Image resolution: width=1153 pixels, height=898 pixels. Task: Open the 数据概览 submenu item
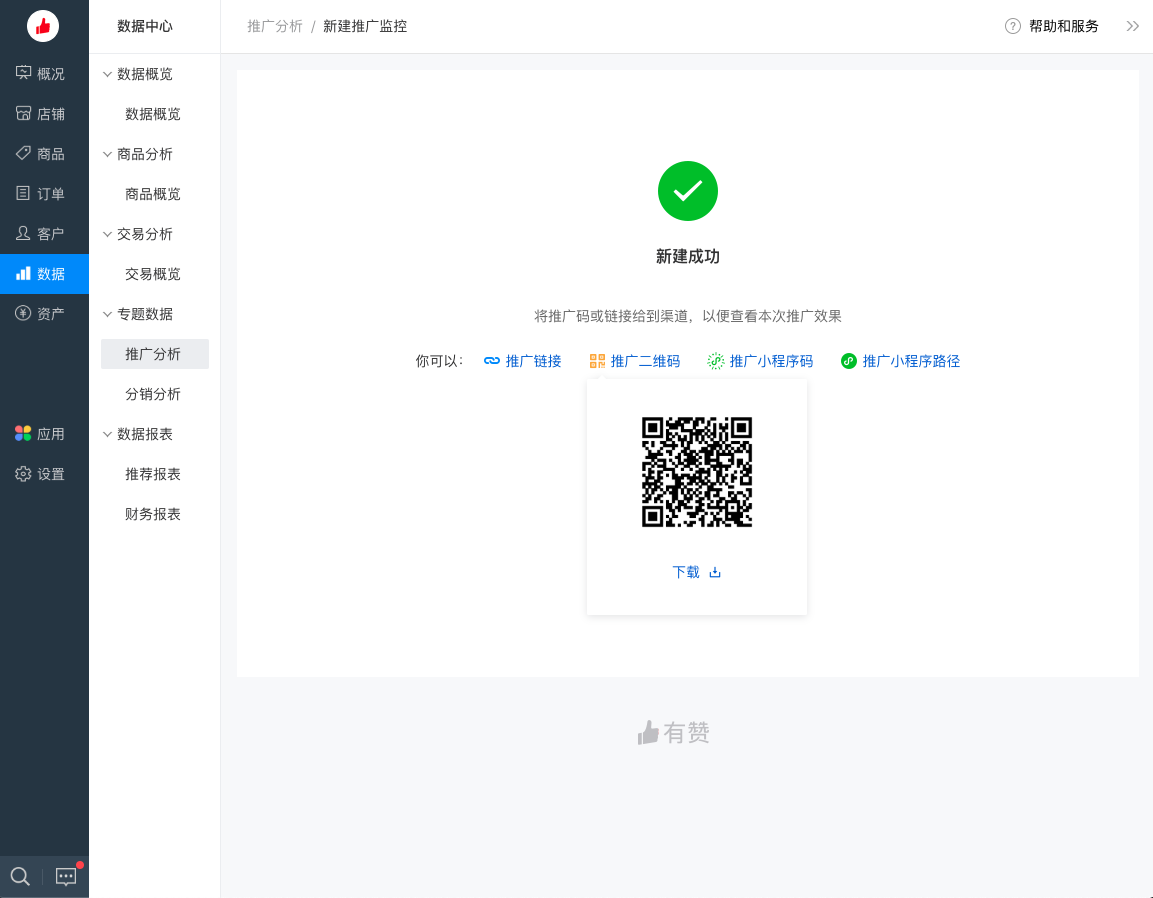pyautogui.click(x=154, y=114)
